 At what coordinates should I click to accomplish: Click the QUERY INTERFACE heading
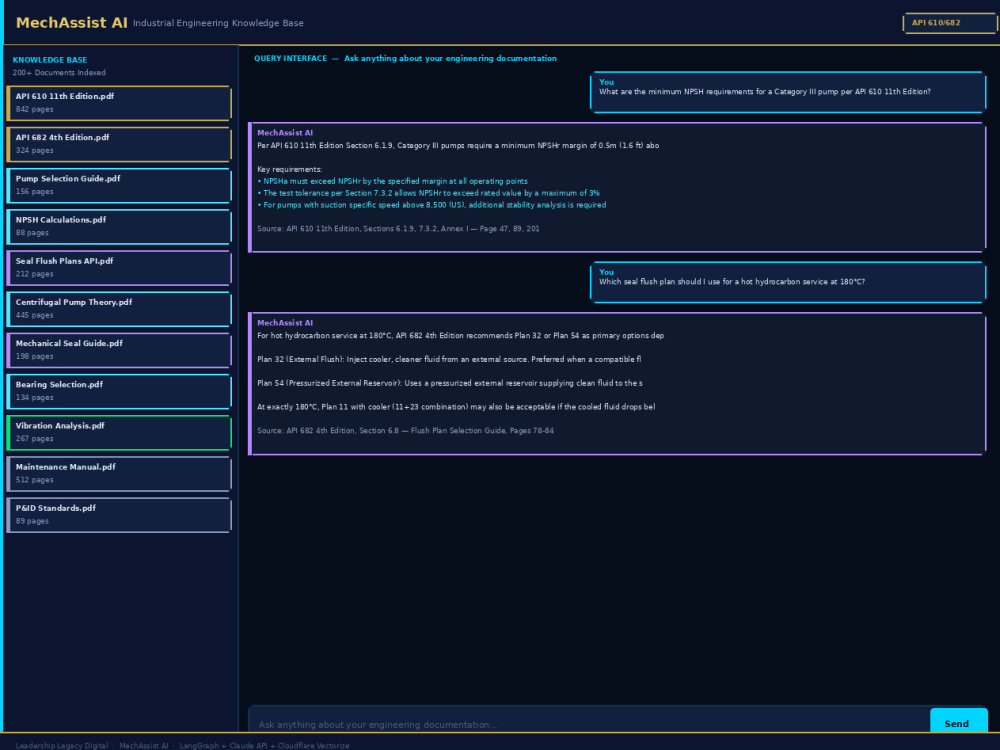[290, 58]
